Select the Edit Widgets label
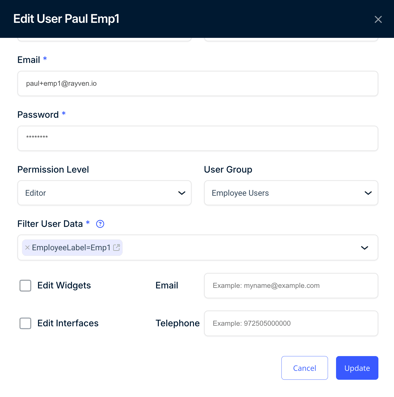The image size is (394, 397). [64, 286]
